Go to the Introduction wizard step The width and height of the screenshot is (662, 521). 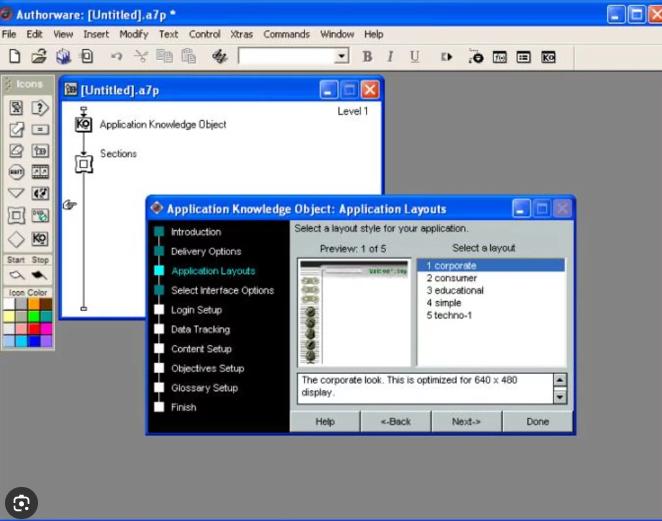[196, 232]
